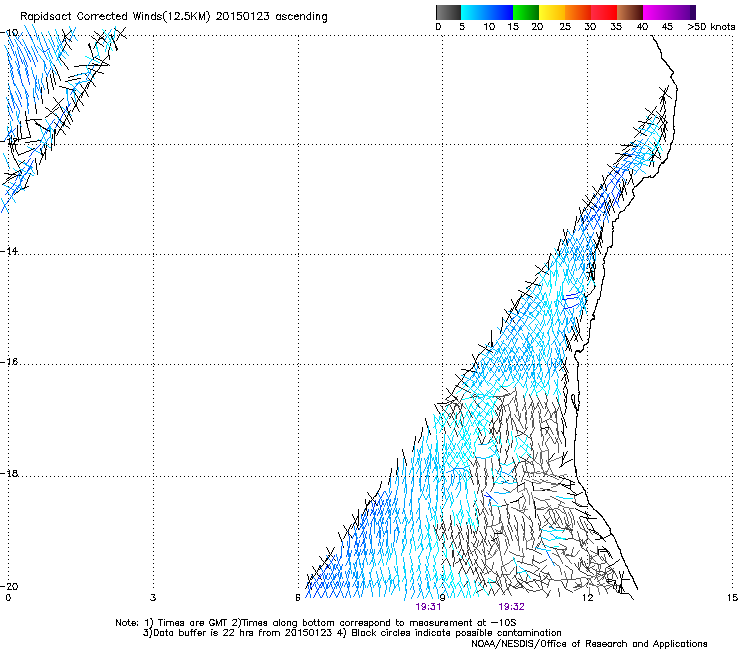Click the latitude label '-20'
The height and width of the screenshot is (650, 740).
[9, 586]
